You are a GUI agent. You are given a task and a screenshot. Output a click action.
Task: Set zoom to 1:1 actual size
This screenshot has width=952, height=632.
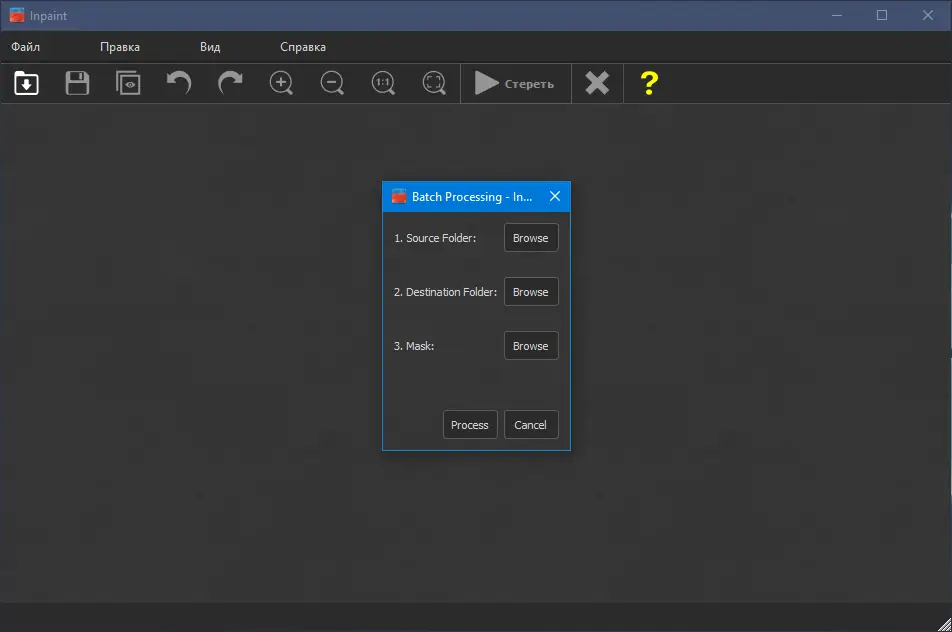(x=383, y=83)
